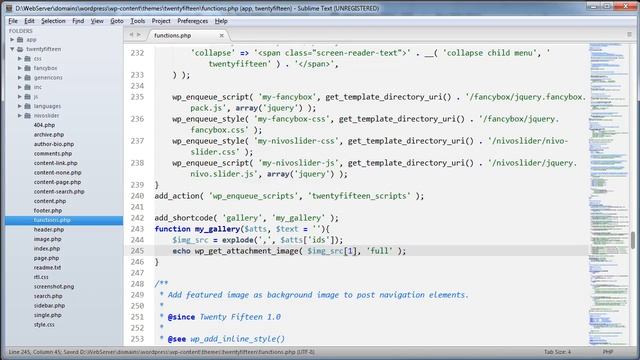Expand the nivoslider folder
This screenshot has width=640, height=360.
tap(20, 116)
